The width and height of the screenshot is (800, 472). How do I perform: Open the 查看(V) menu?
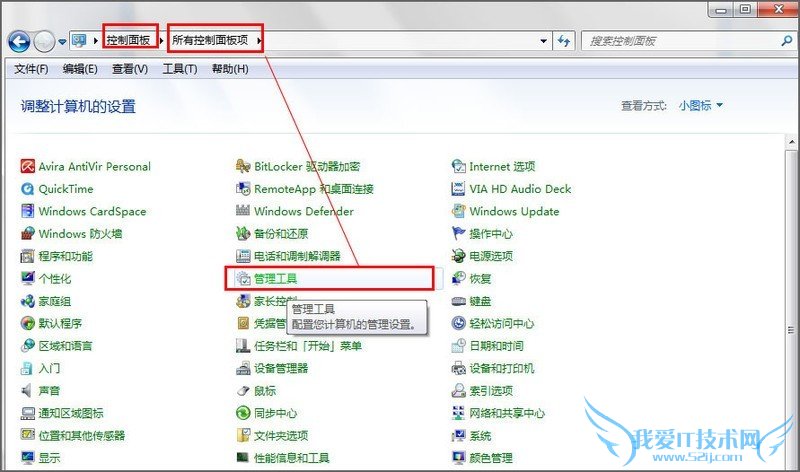pos(130,69)
